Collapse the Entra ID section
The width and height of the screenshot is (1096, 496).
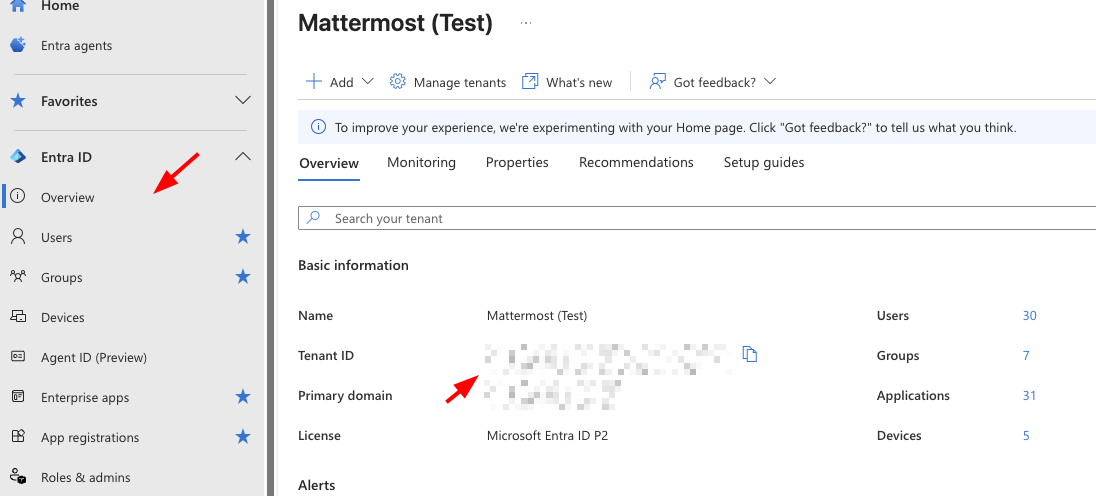(242, 157)
